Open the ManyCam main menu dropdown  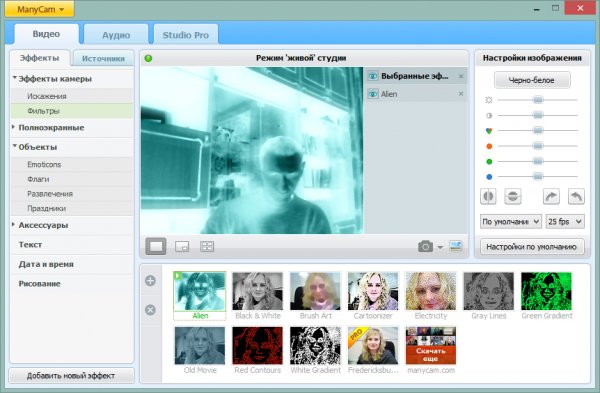pyautogui.click(x=39, y=9)
